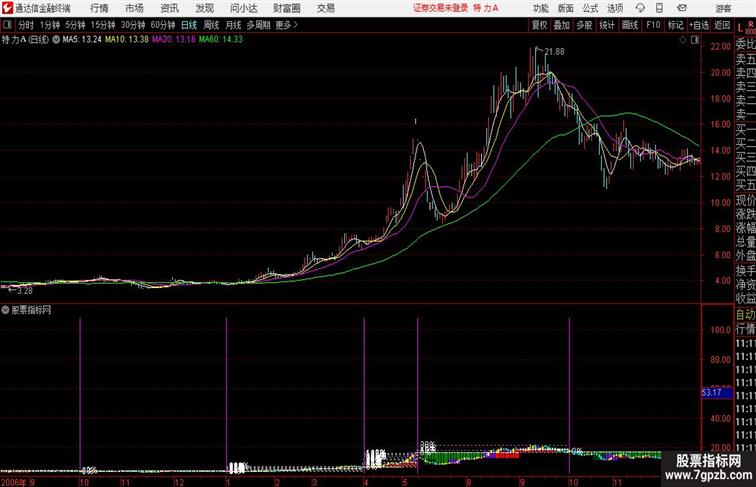The image size is (756, 487).
Task: Switch to 分时 chart period
Action: pyautogui.click(x=26, y=25)
